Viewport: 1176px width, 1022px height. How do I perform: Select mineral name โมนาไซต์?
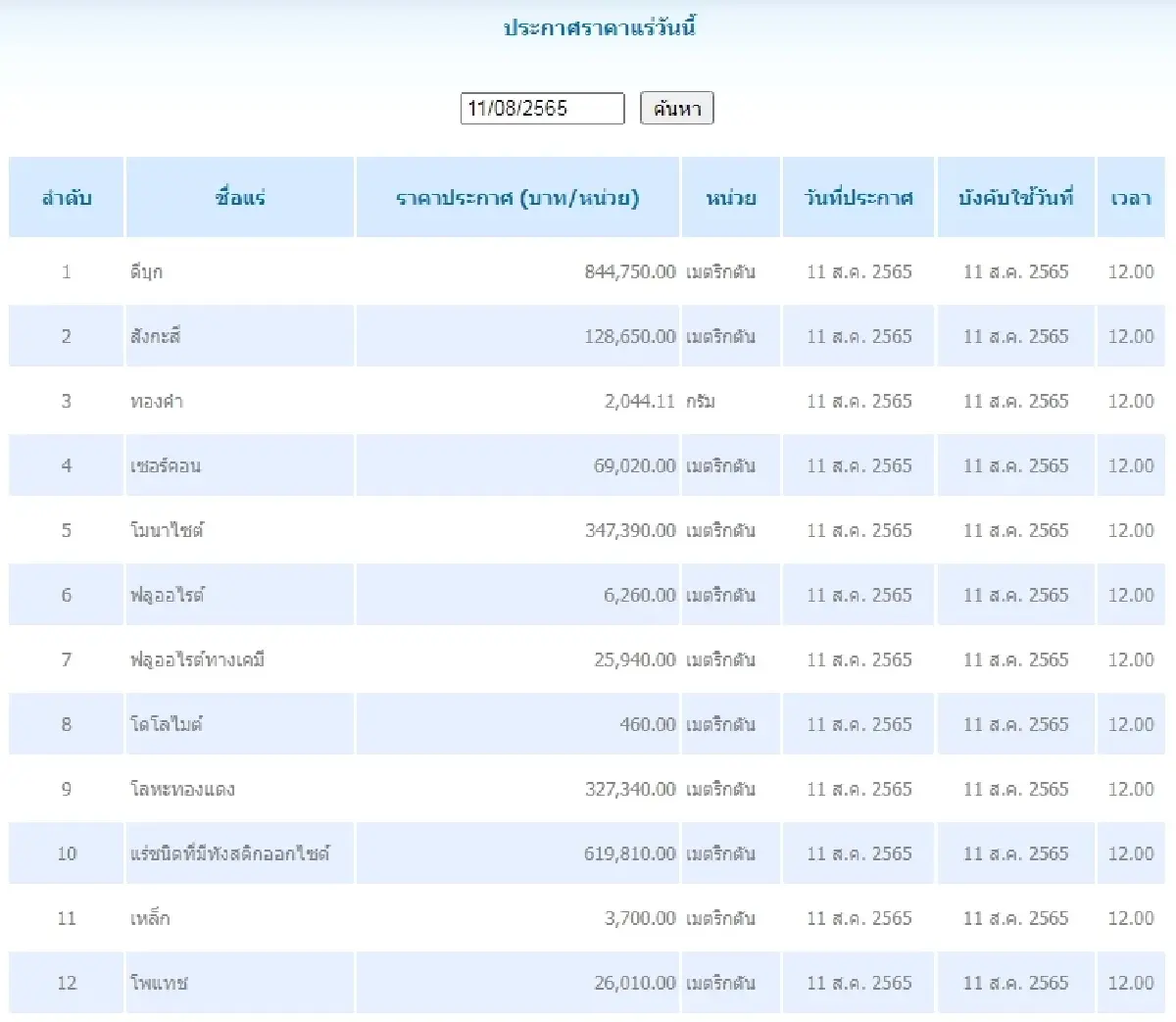pos(168,530)
